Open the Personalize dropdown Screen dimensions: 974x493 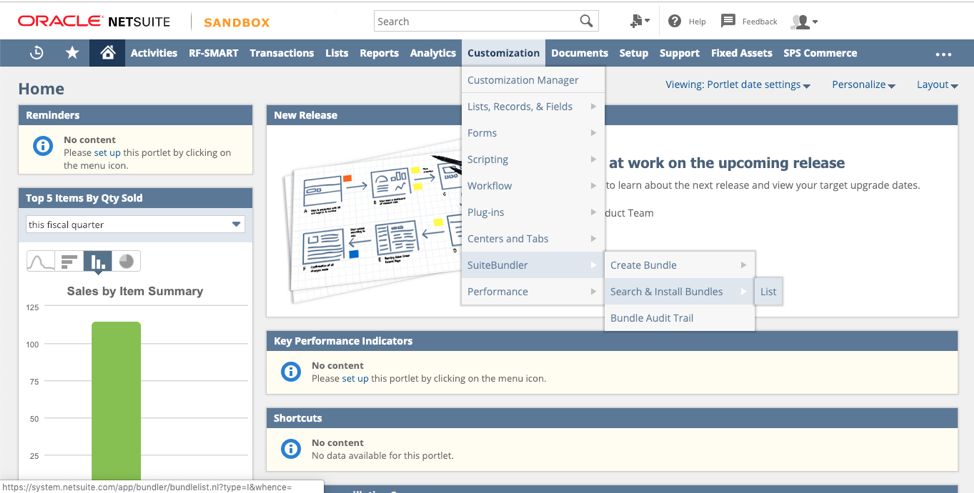tap(863, 85)
